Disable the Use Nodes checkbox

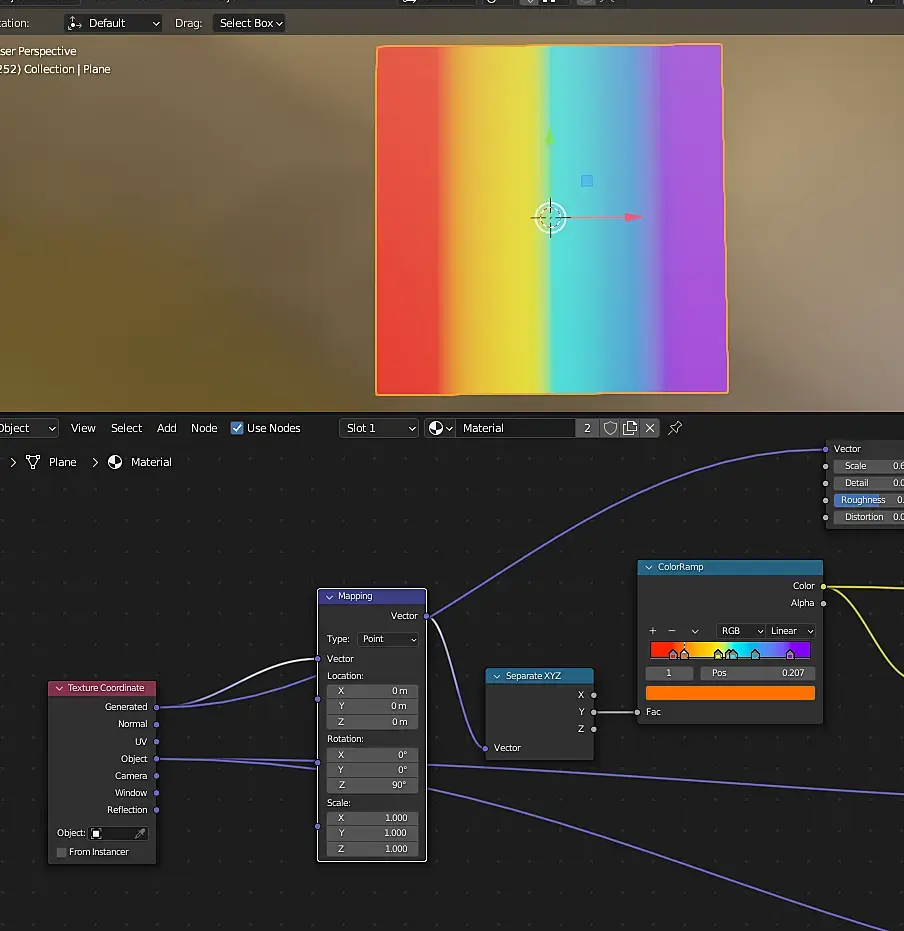[237, 428]
